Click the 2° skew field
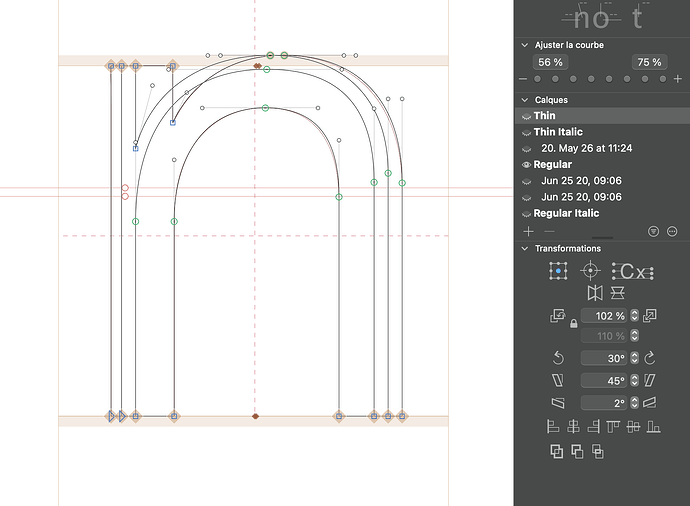 [605, 403]
